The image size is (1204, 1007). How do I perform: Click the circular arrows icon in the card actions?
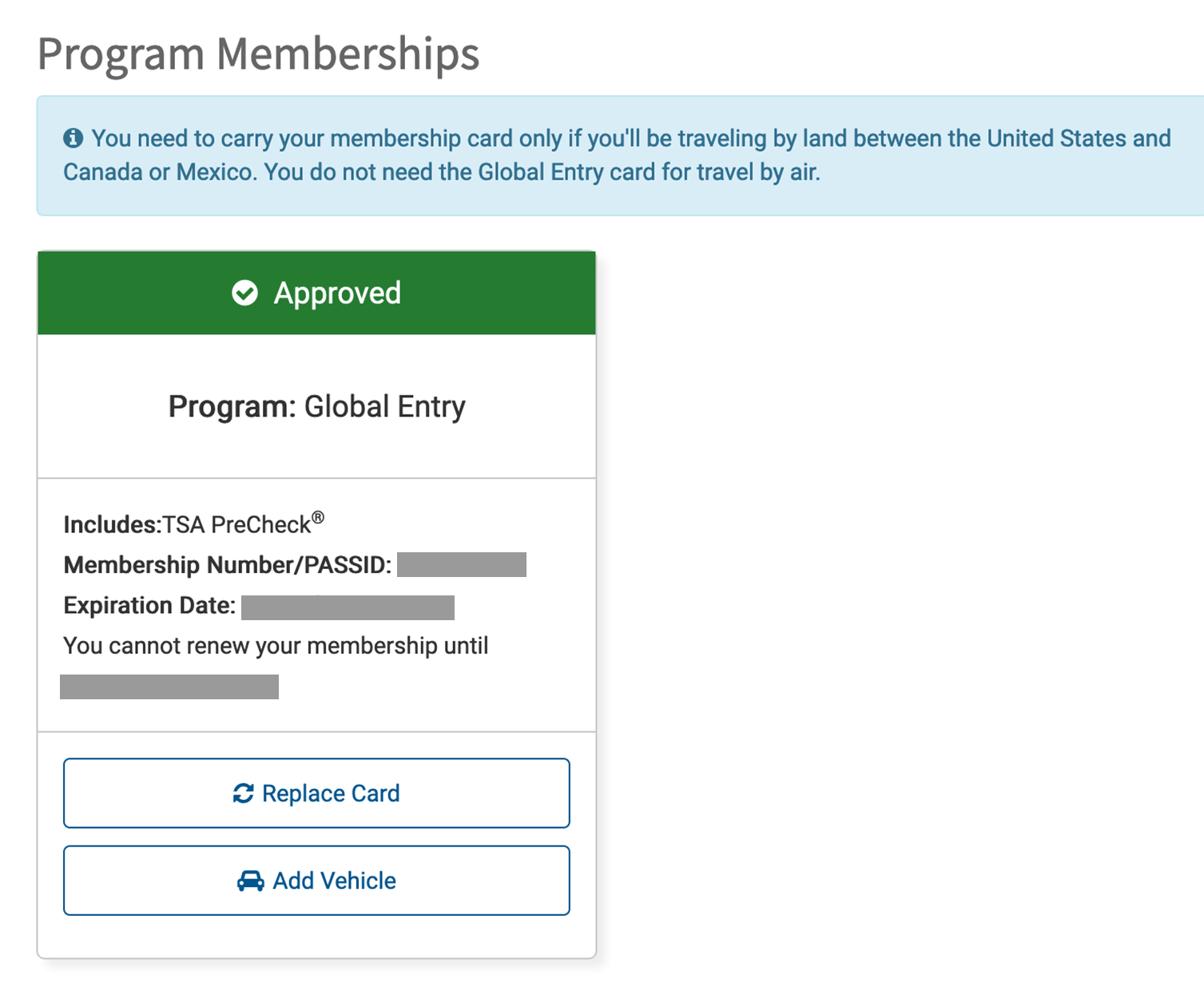[244, 793]
